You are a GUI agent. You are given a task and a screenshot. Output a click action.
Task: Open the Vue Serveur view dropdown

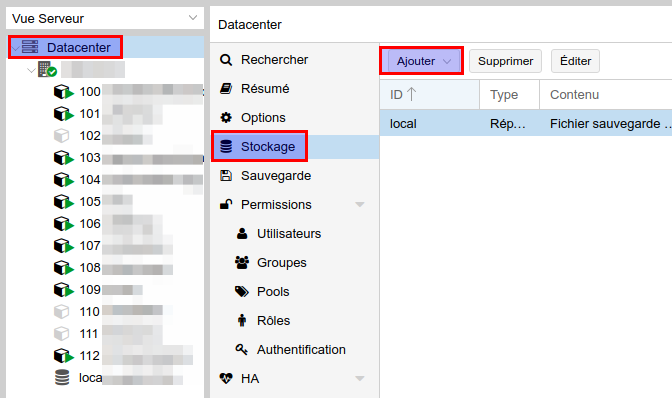pos(105,18)
